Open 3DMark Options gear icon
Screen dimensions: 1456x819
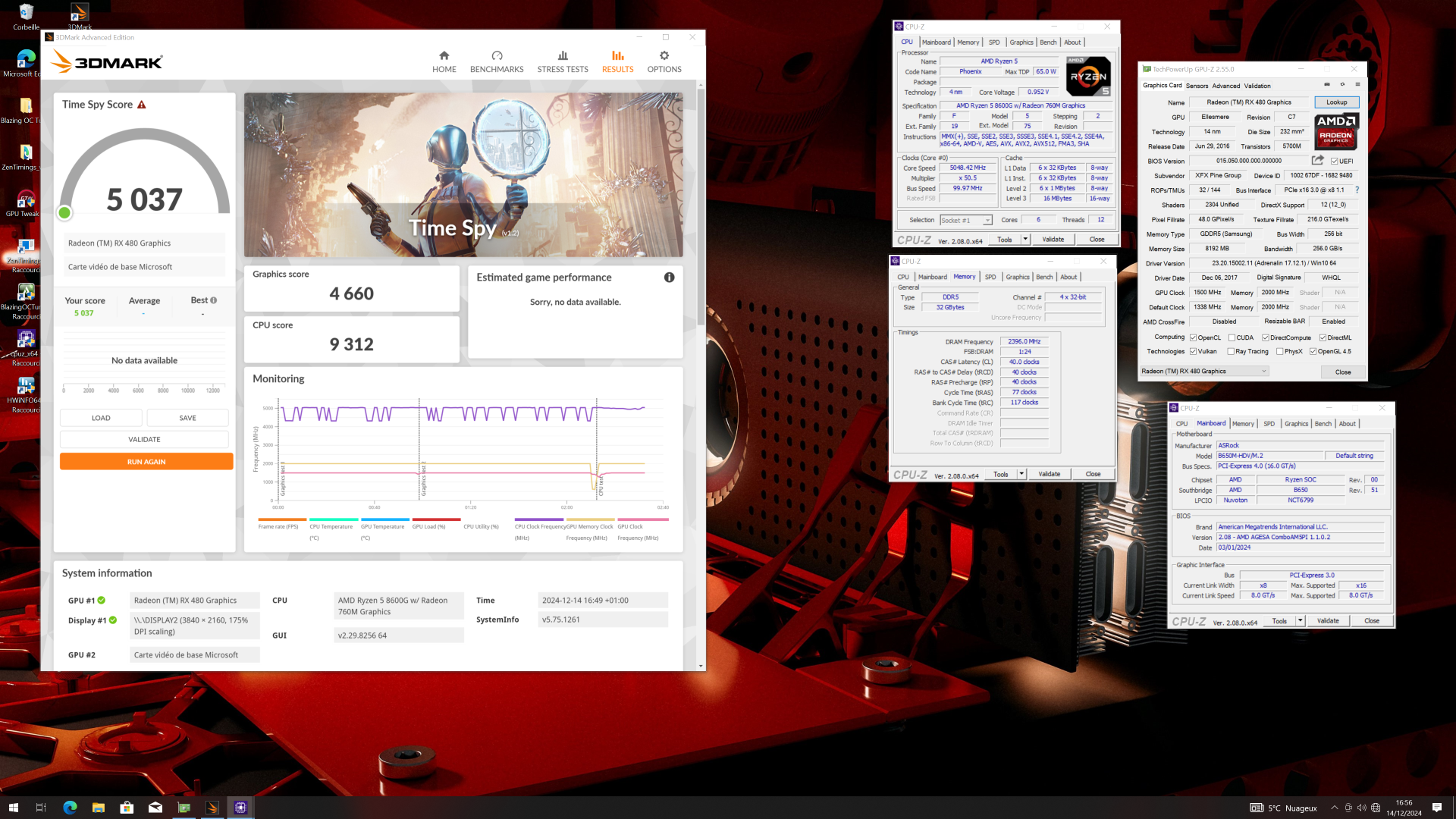click(x=664, y=55)
